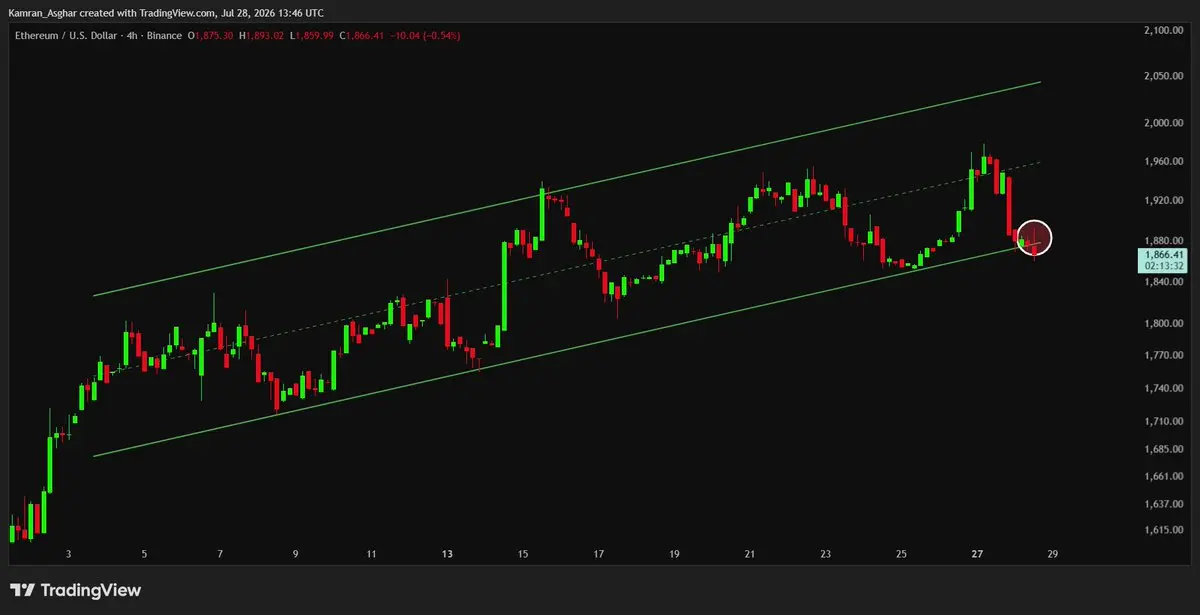1200x615 pixels.
Task: Click date label 27 on time axis
Action: [977, 553]
